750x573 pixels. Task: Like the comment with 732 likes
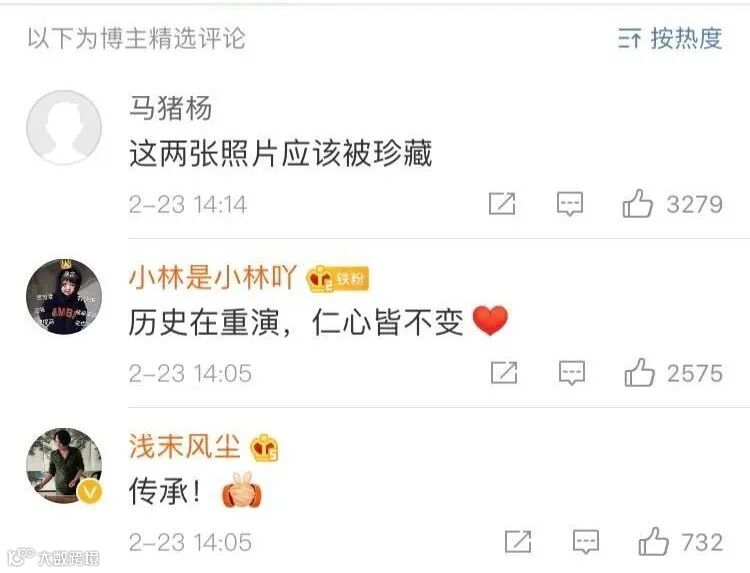pyautogui.click(x=681, y=542)
